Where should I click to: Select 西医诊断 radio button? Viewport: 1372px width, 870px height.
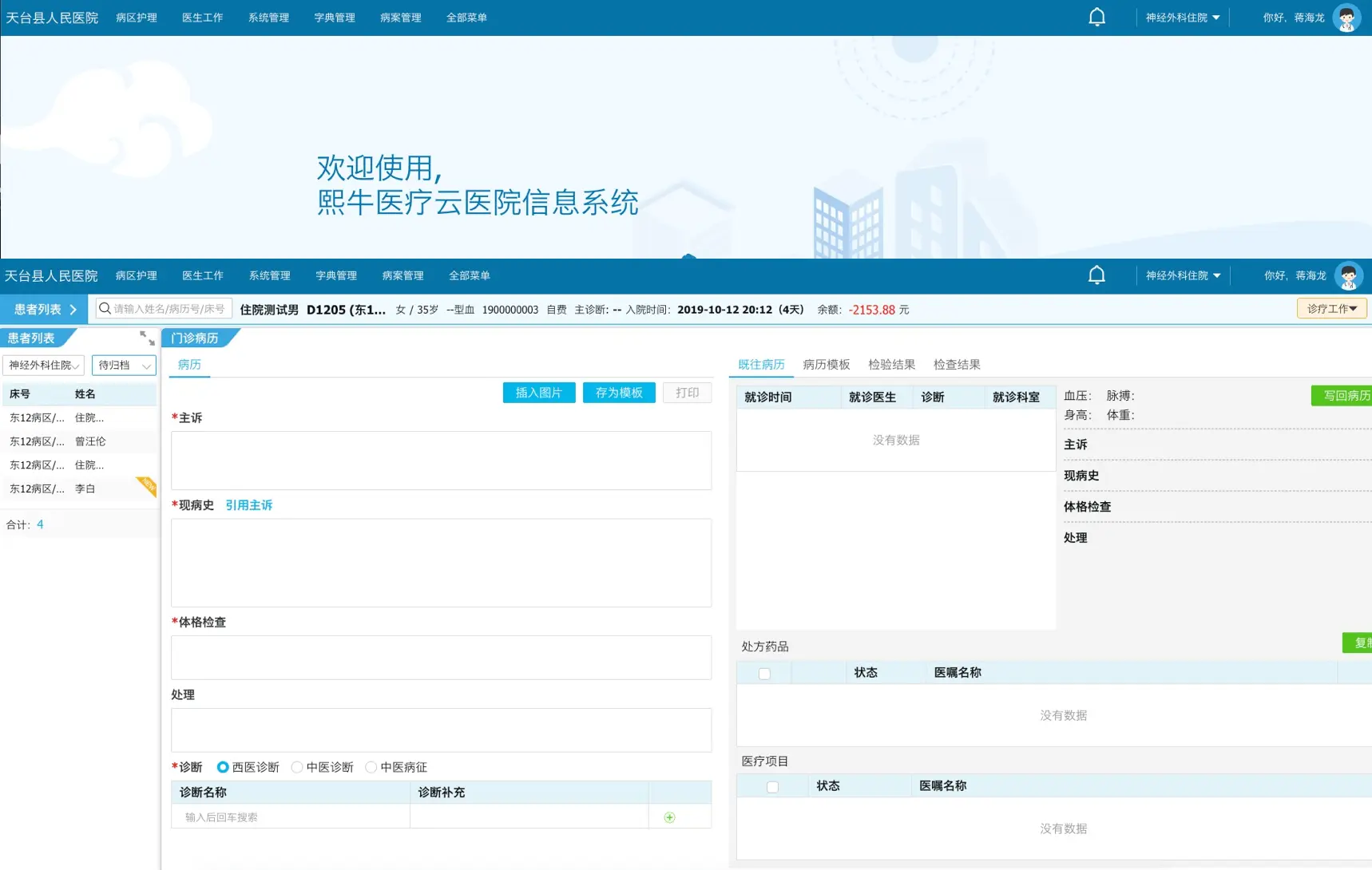pos(223,767)
